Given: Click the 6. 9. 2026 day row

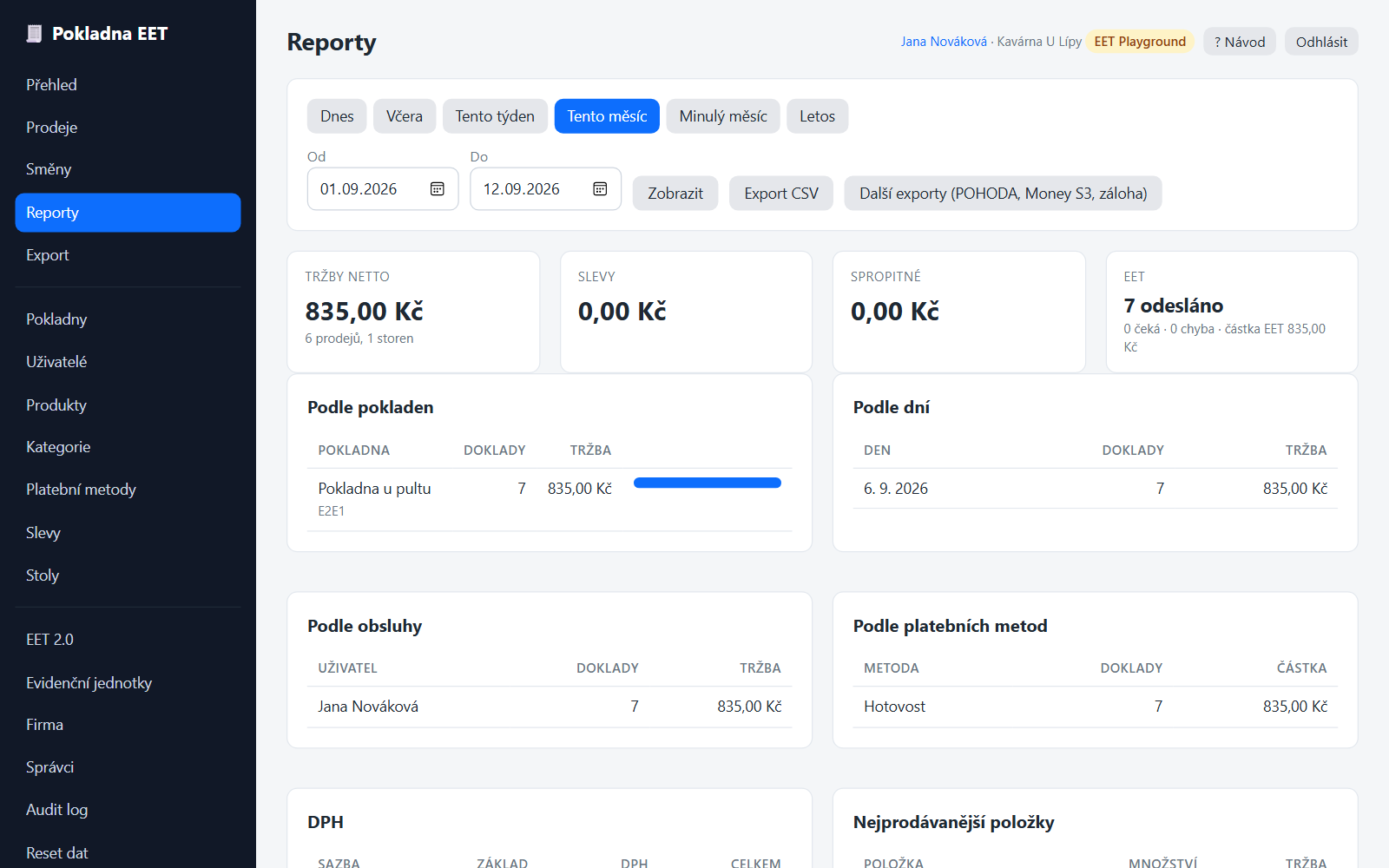Looking at the screenshot, I should (x=1096, y=489).
